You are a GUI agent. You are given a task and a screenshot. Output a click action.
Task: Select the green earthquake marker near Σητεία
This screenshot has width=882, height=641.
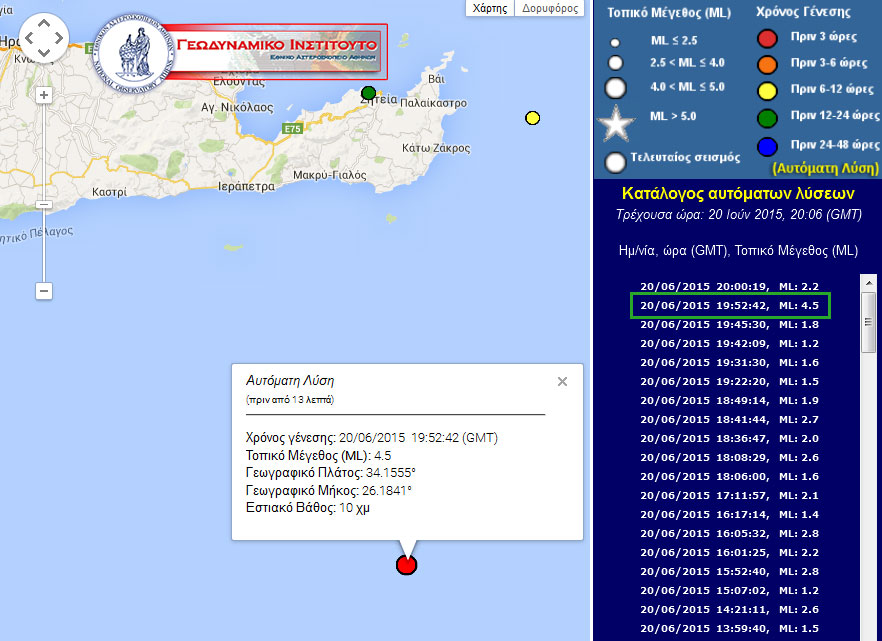(368, 93)
